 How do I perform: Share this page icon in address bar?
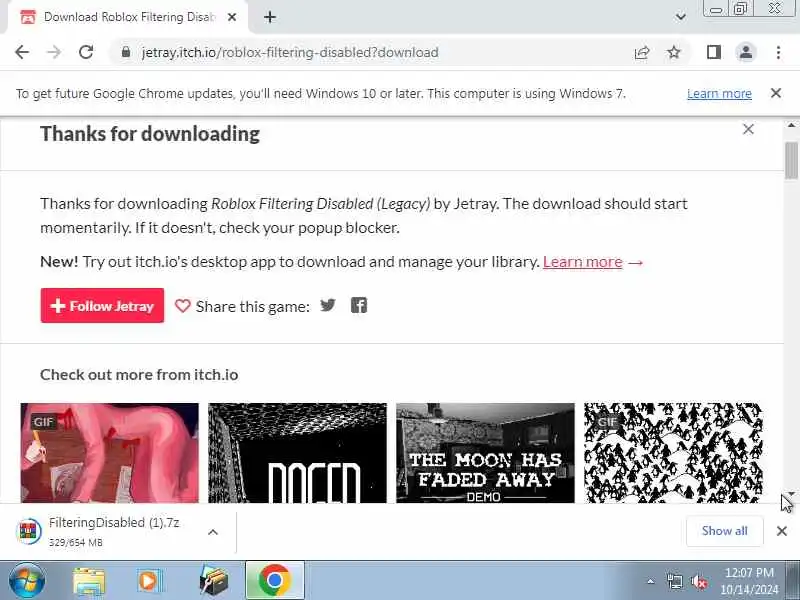(641, 52)
